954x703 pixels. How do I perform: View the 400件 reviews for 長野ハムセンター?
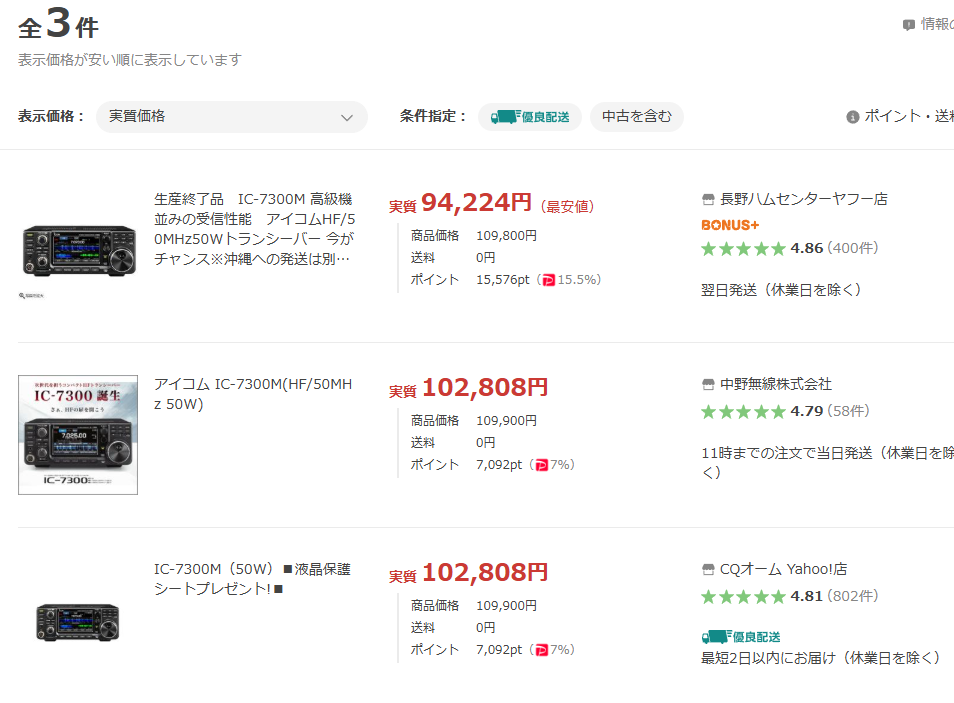coord(853,248)
